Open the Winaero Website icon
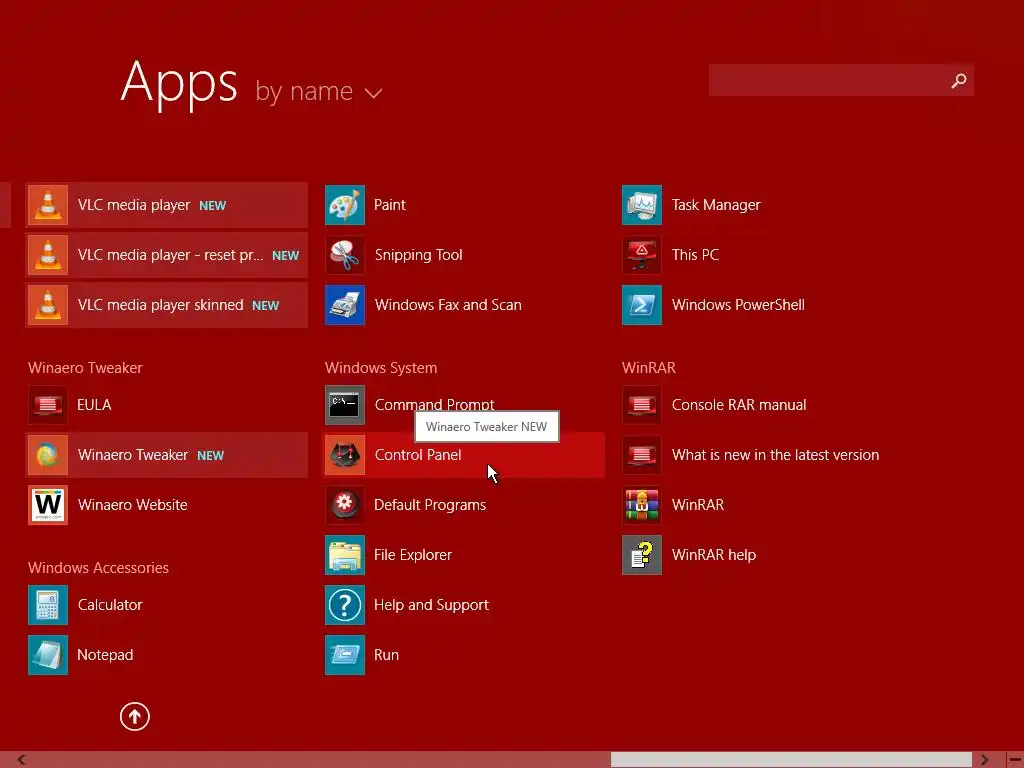Viewport: 1024px width, 768px height. [x=48, y=505]
